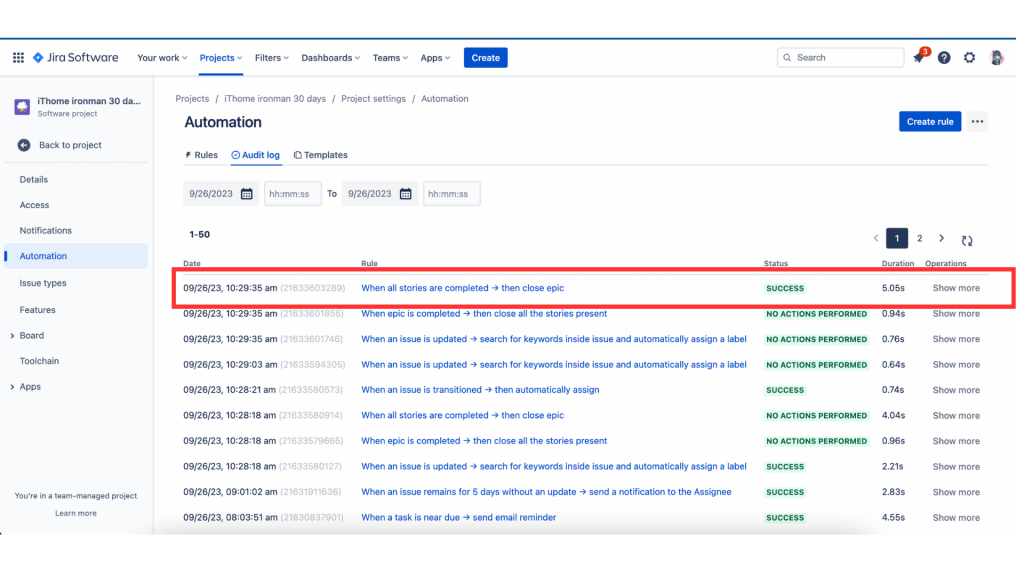Click the Jira Software logo
Image resolution: width=1024 pixels, height=576 pixels.
(x=76, y=57)
